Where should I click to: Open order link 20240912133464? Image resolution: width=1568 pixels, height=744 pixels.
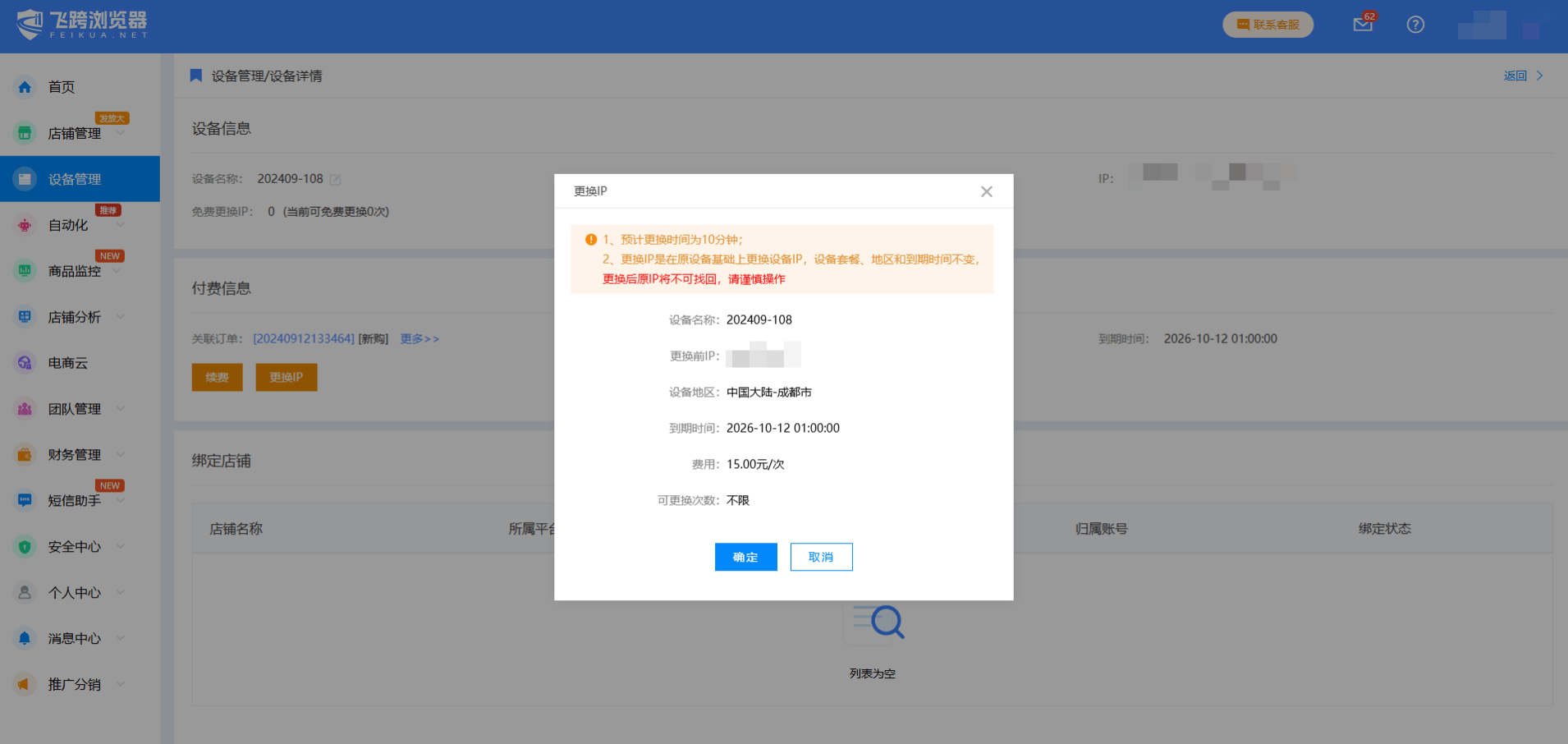pos(303,338)
